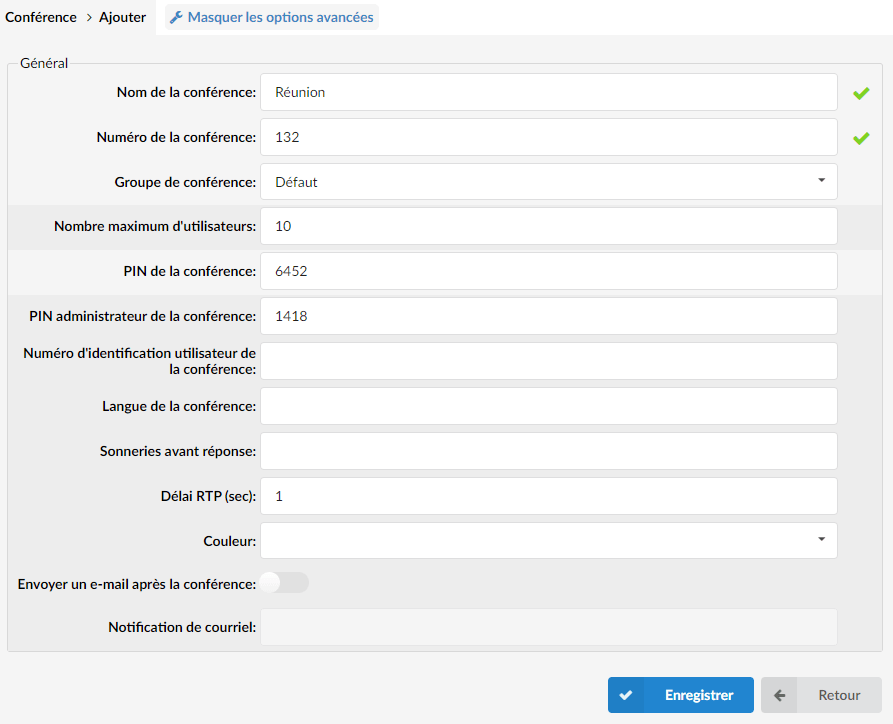Focus the Nom de la conférence field
Viewport: 893px width, 724px height.
[548, 92]
